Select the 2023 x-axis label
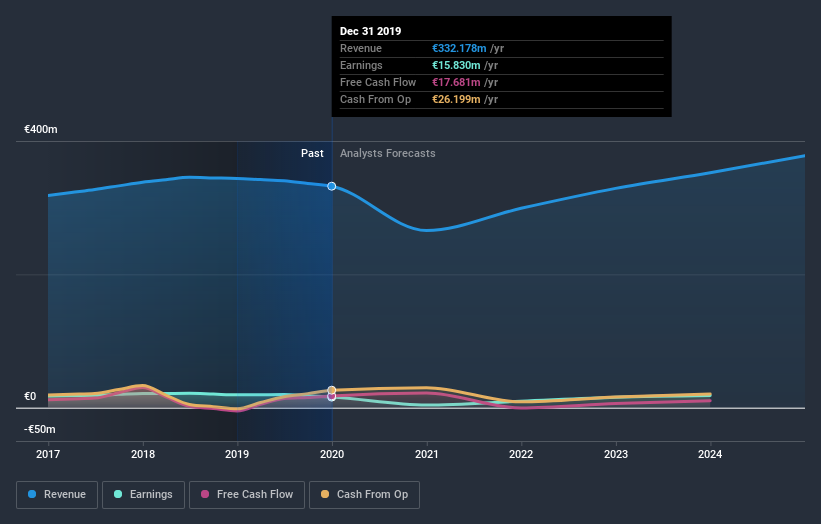Image resolution: width=821 pixels, height=524 pixels. click(616, 454)
